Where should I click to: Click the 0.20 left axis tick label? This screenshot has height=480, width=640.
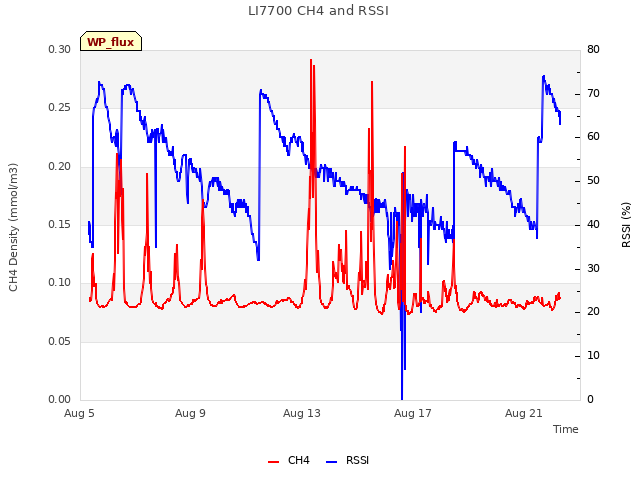[60, 166]
